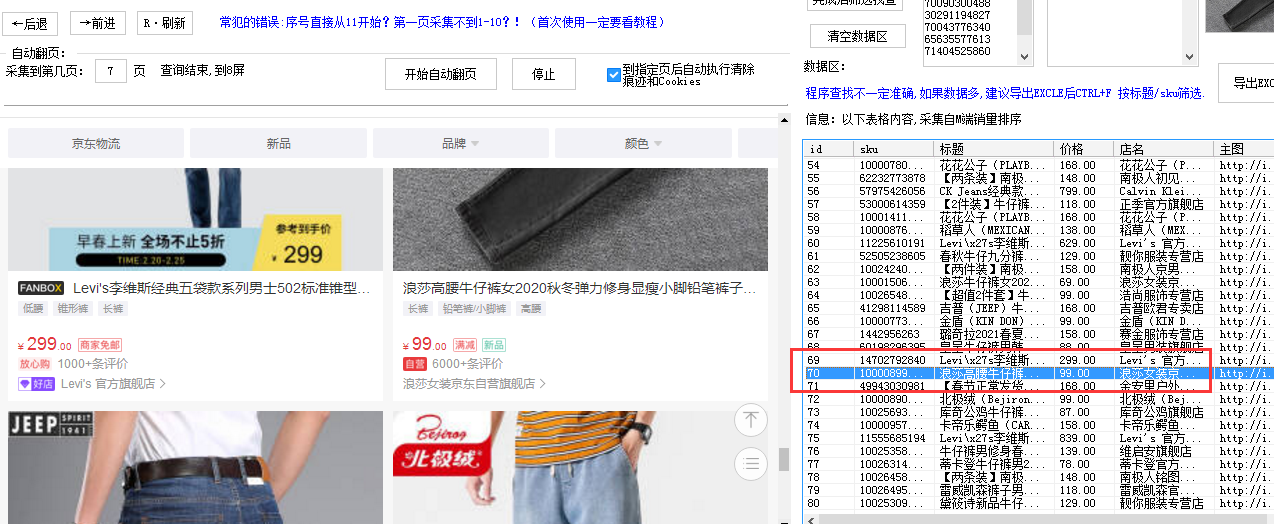Select the CK Jeans经典款 row
Screen dimensions: 1274x524
[x=1038, y=191]
